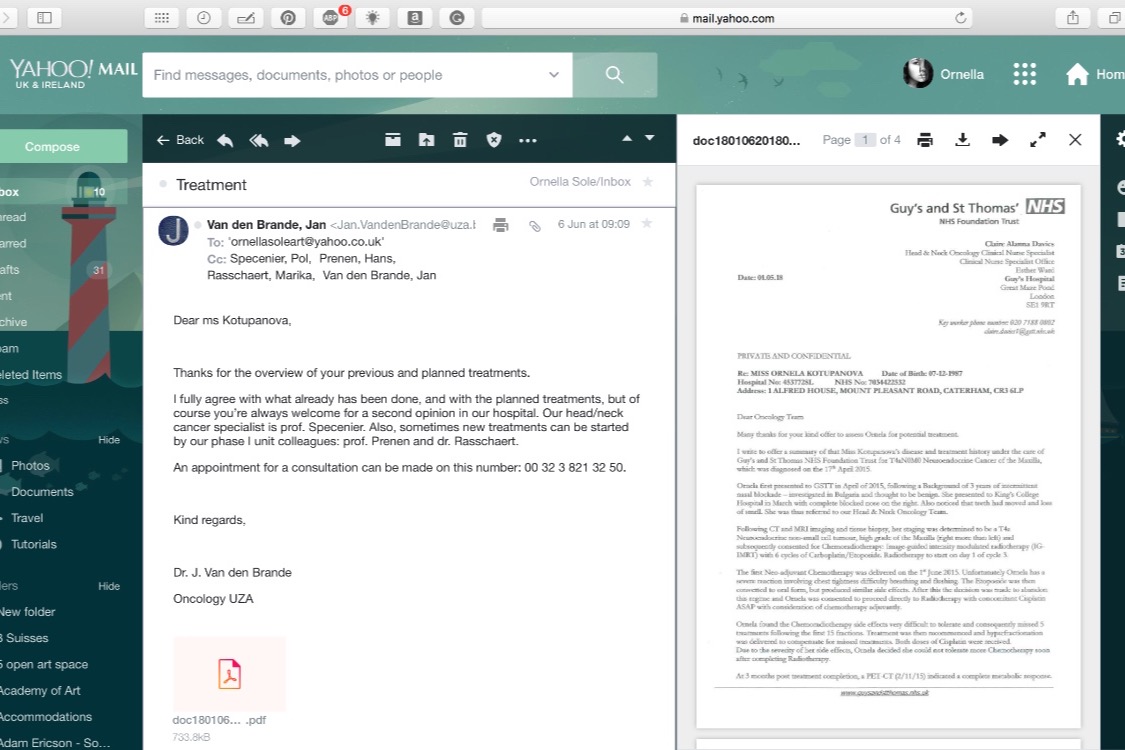
Task: Open the Suisses folder
Action: tap(24, 638)
